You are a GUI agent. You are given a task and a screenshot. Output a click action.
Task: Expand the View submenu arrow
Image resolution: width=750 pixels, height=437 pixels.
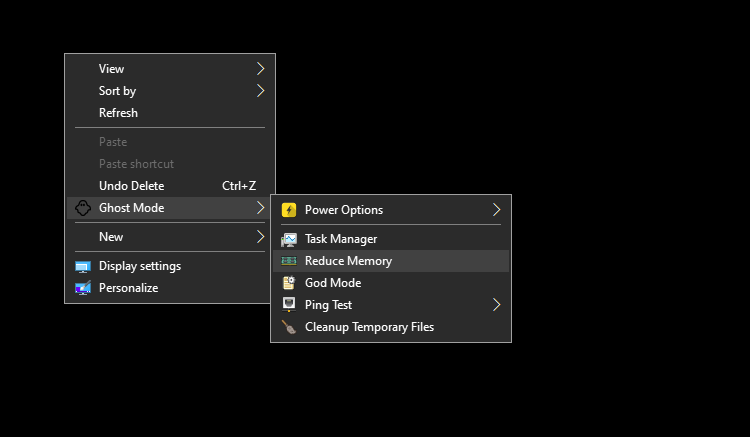click(260, 69)
